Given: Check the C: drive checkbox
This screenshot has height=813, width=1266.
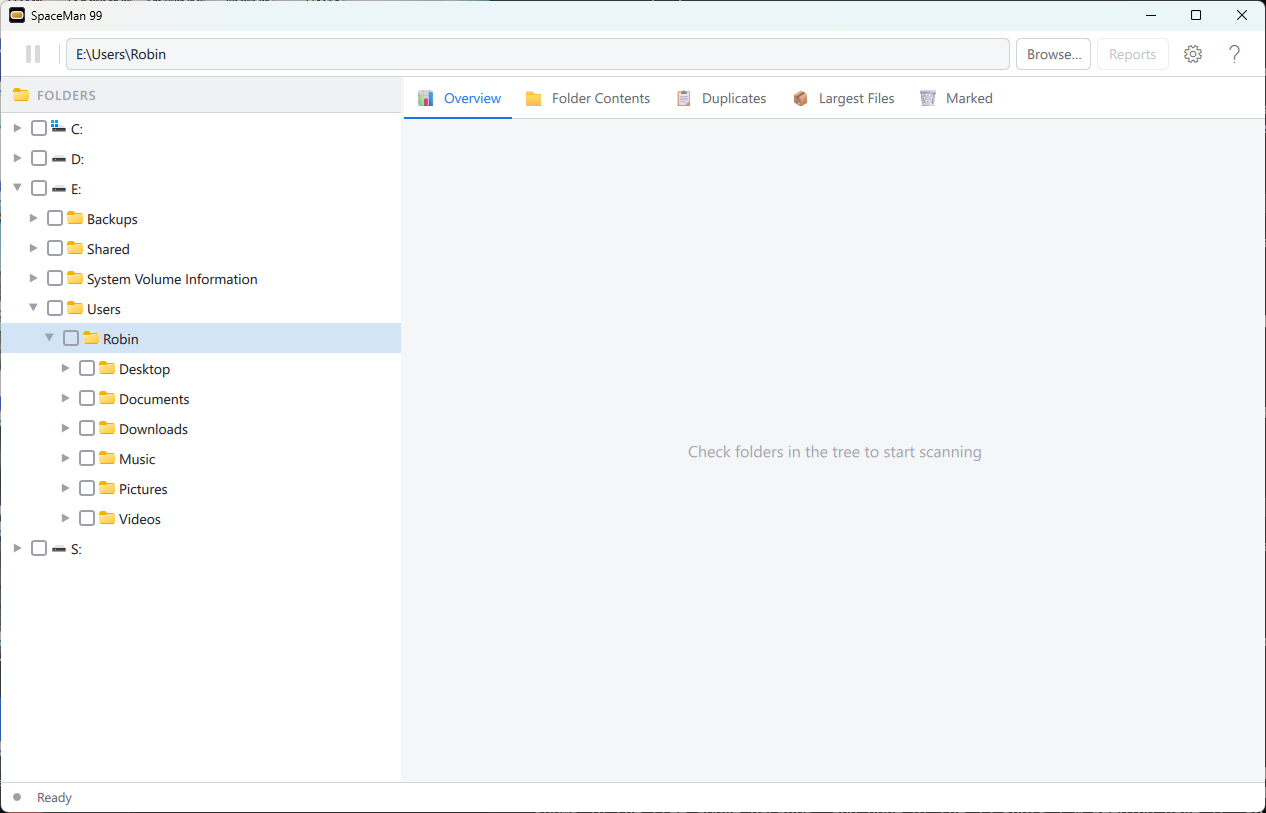Looking at the screenshot, I should (39, 128).
